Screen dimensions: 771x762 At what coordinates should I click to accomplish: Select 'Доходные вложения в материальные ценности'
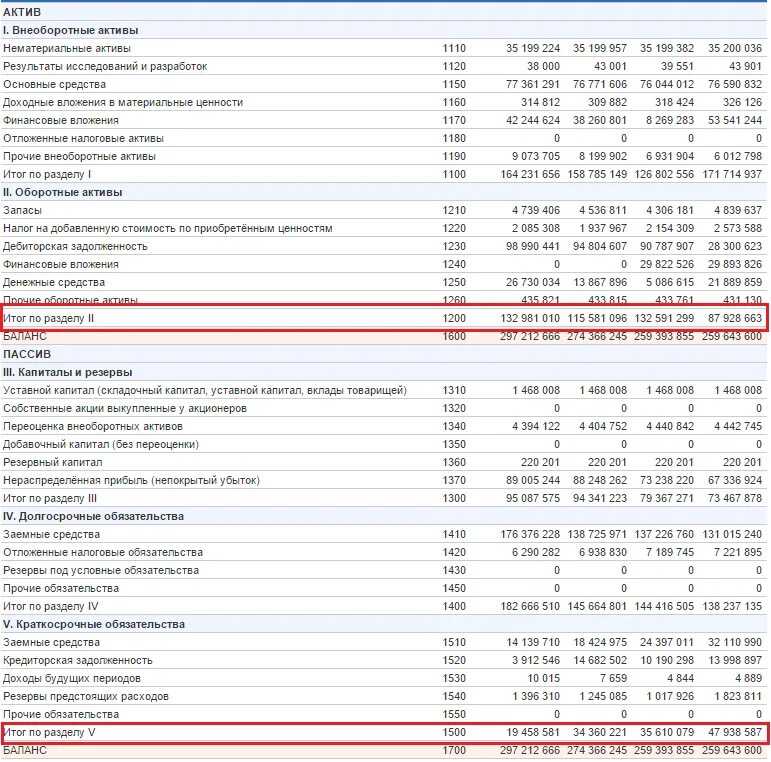(x=123, y=102)
